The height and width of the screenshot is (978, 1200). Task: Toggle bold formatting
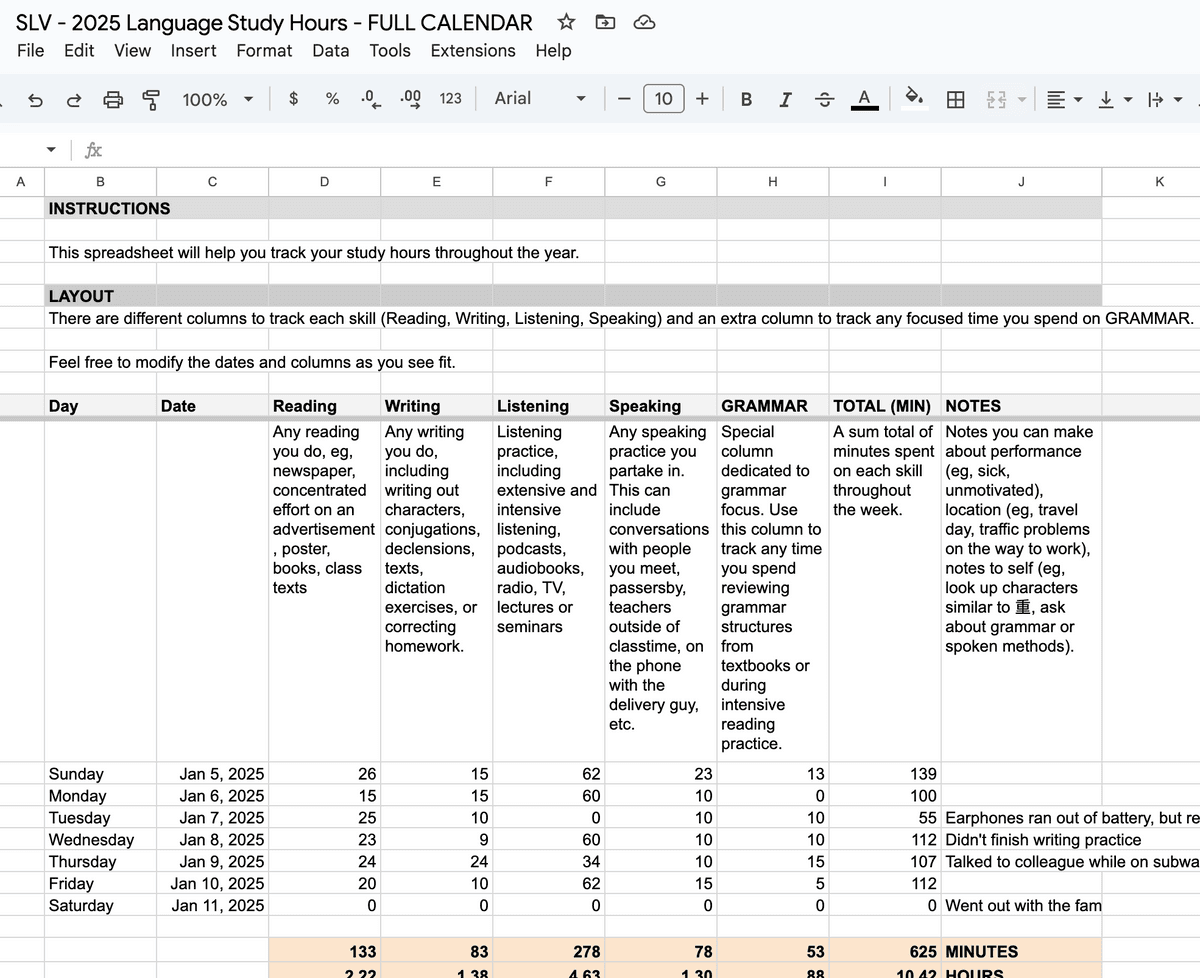pos(746,98)
